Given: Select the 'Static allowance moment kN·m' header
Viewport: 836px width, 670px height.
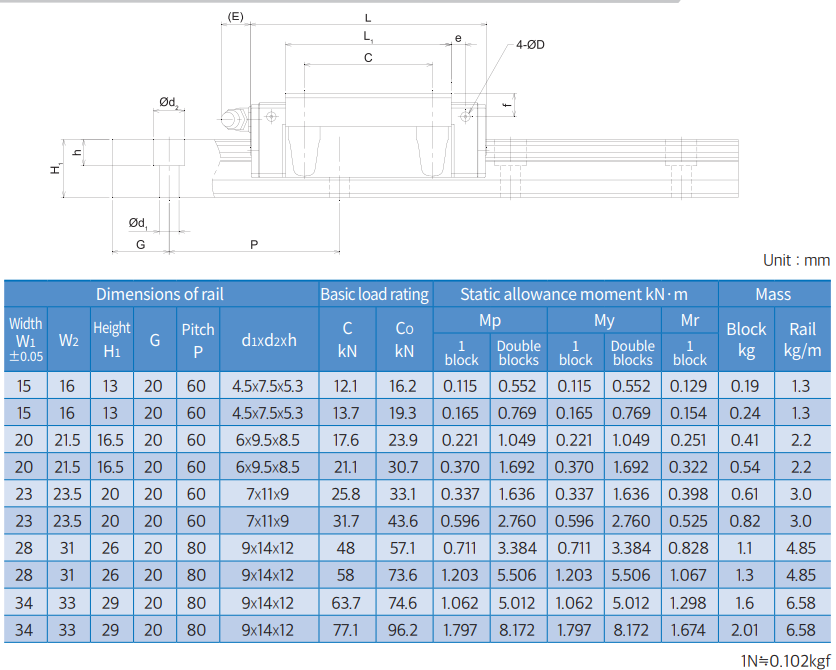Looking at the screenshot, I should coord(574,294).
